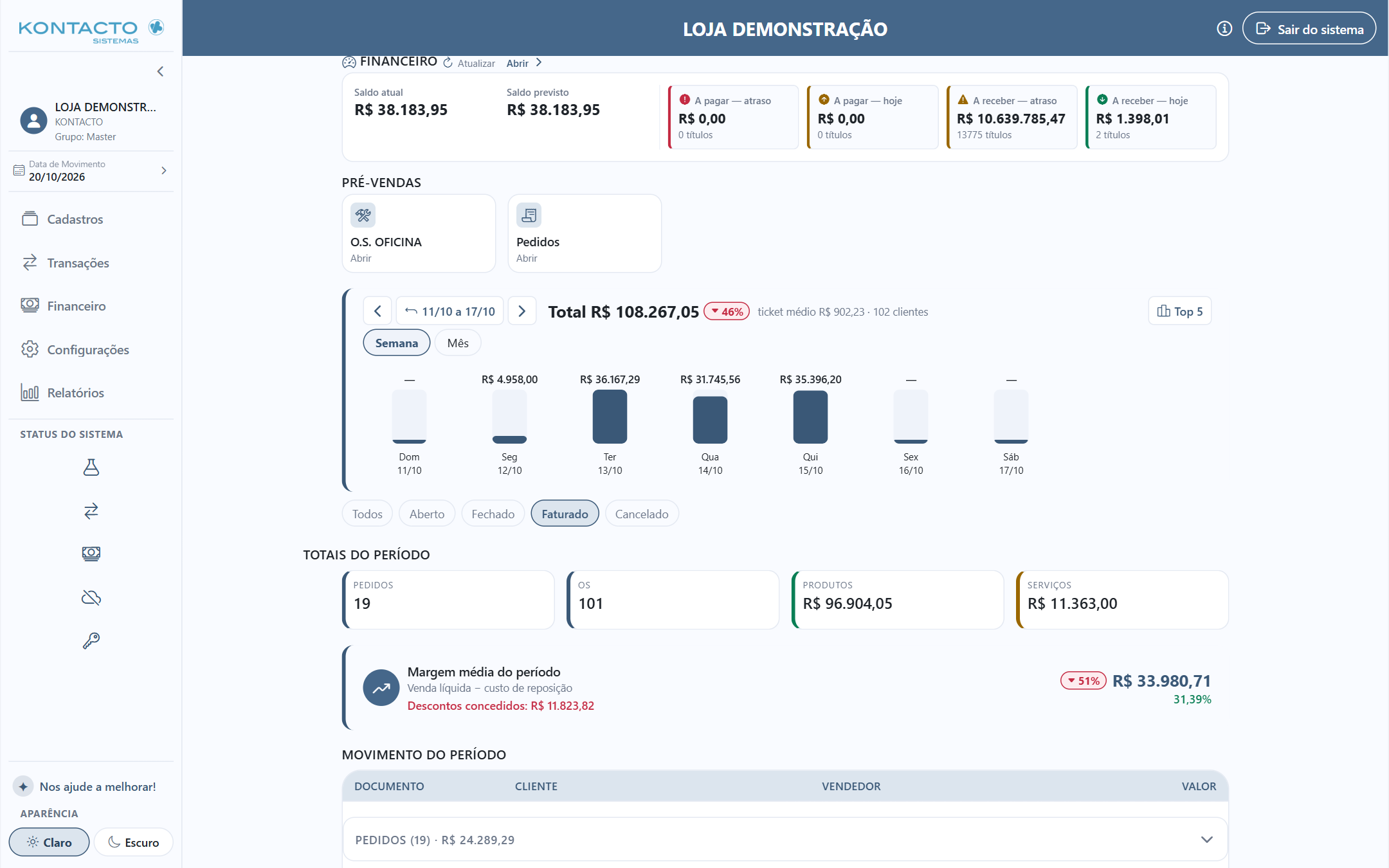The image size is (1389, 868).
Task: Click the user avatar icon
Action: [33, 120]
